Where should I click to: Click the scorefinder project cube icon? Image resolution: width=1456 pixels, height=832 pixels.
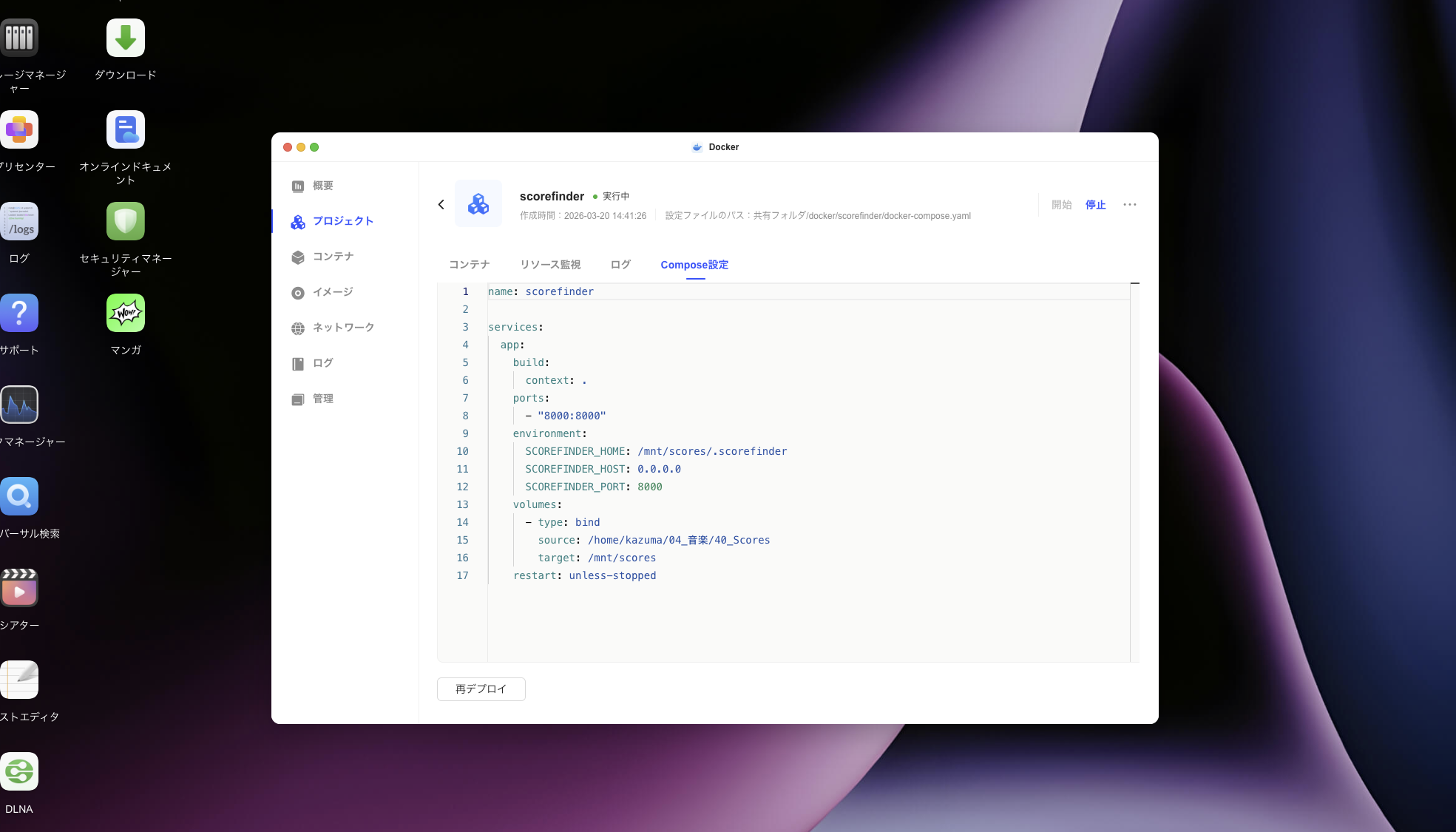[478, 204]
